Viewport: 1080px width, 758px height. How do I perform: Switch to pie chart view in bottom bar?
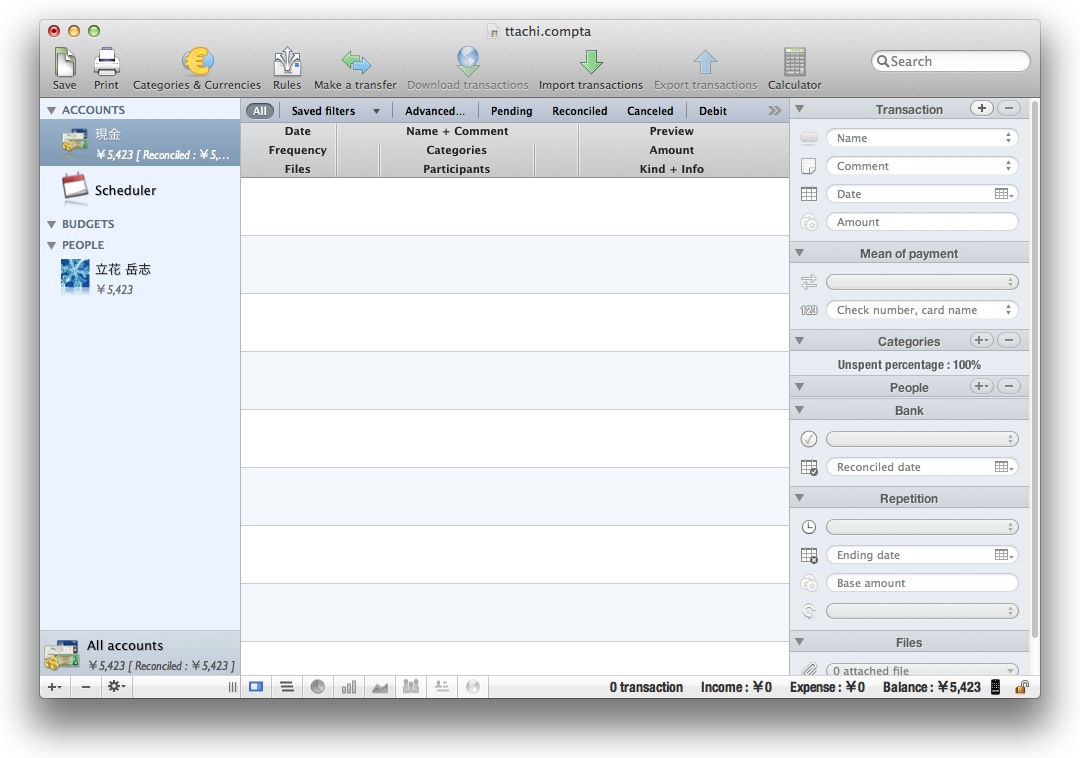(318, 687)
